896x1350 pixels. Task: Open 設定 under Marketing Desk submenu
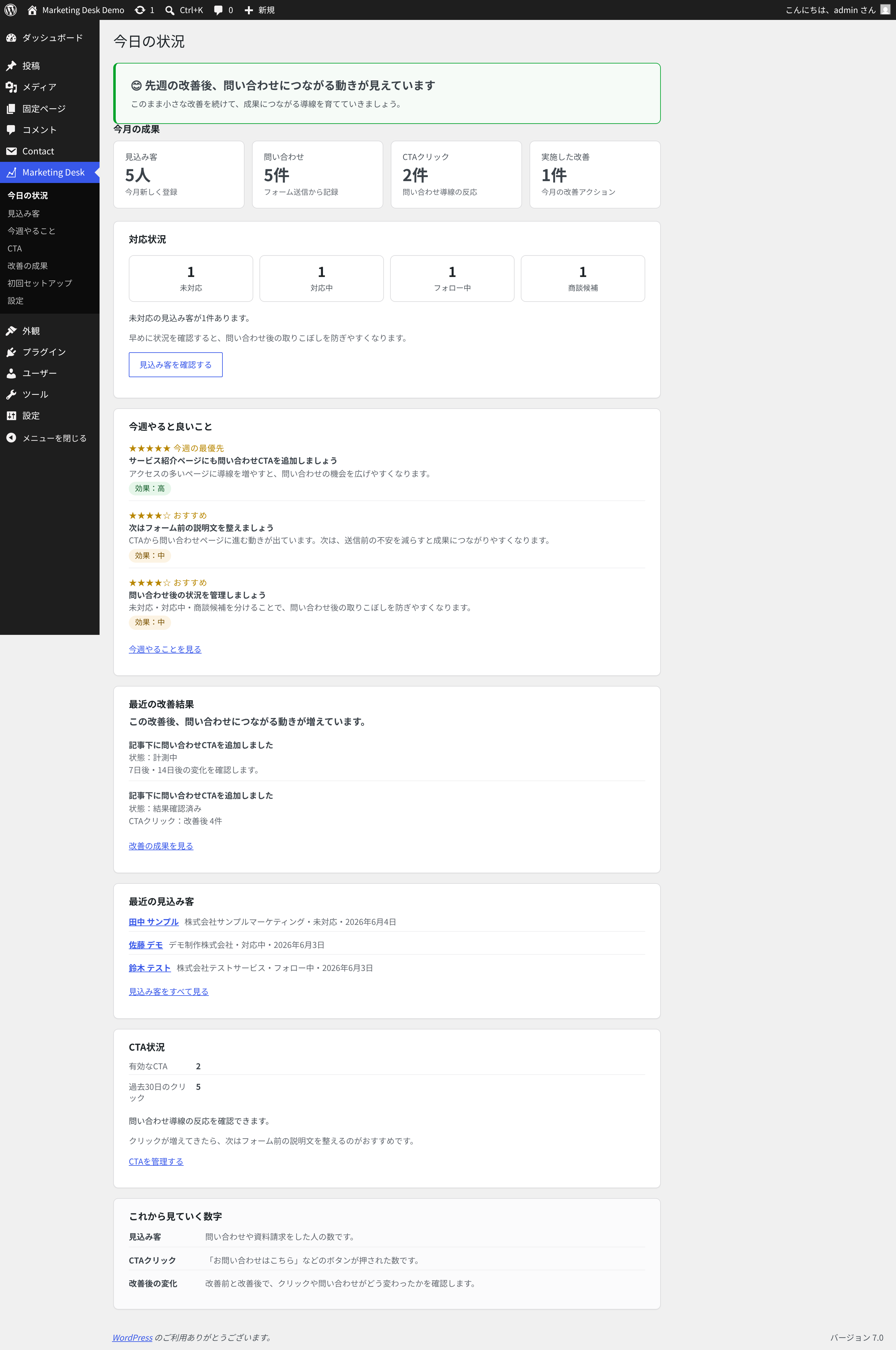click(x=16, y=301)
